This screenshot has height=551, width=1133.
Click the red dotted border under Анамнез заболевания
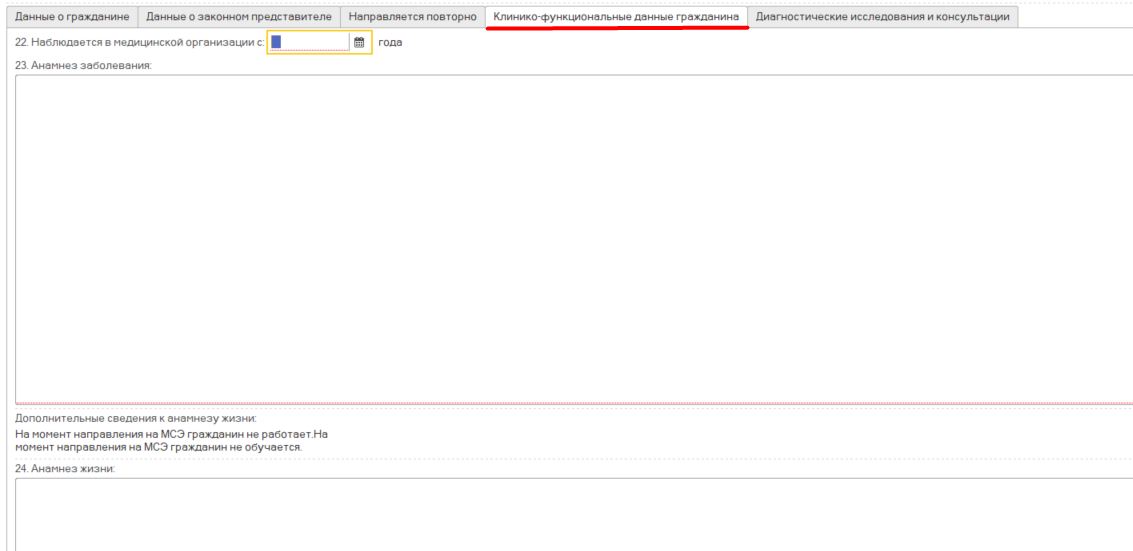coord(570,404)
